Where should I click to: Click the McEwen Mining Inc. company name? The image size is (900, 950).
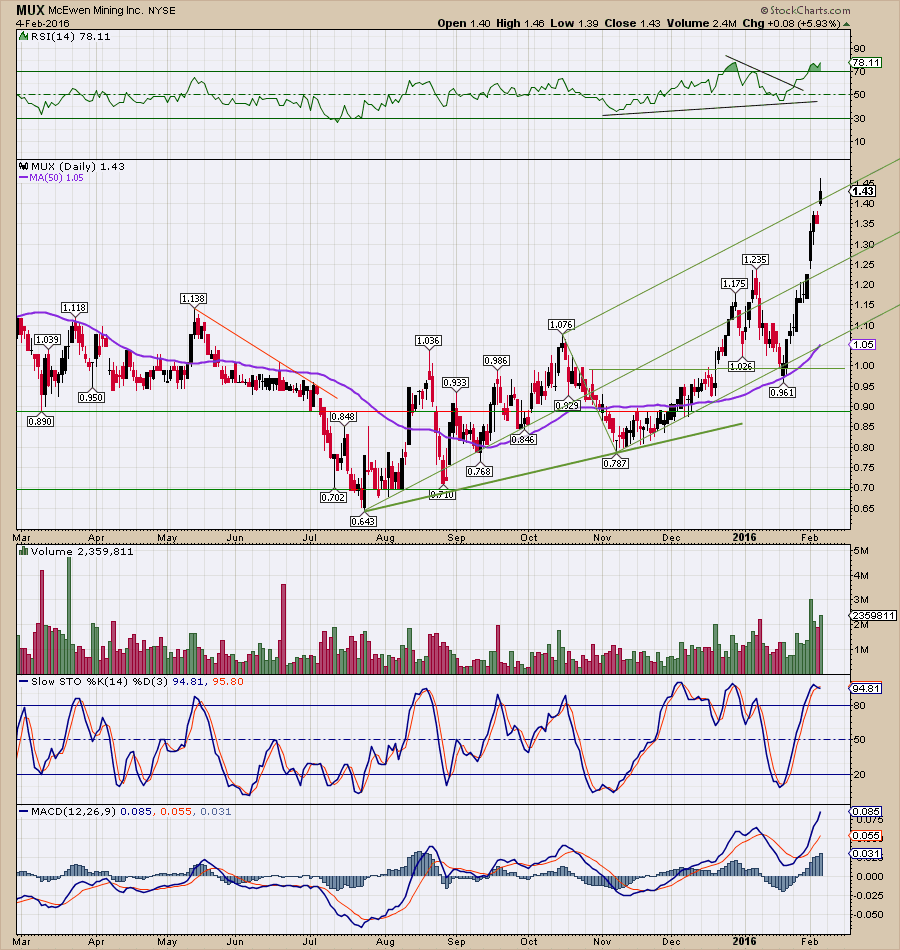(x=96, y=11)
